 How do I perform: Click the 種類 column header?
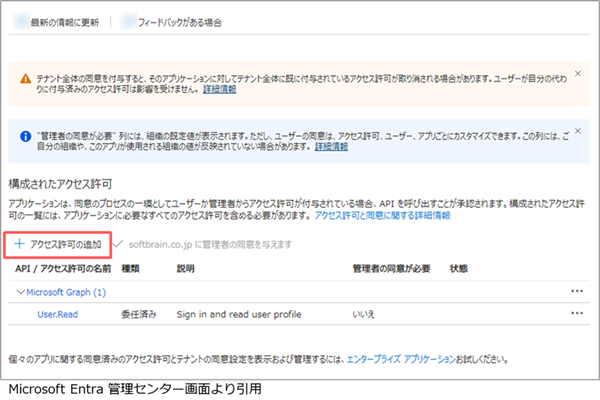(x=130, y=268)
